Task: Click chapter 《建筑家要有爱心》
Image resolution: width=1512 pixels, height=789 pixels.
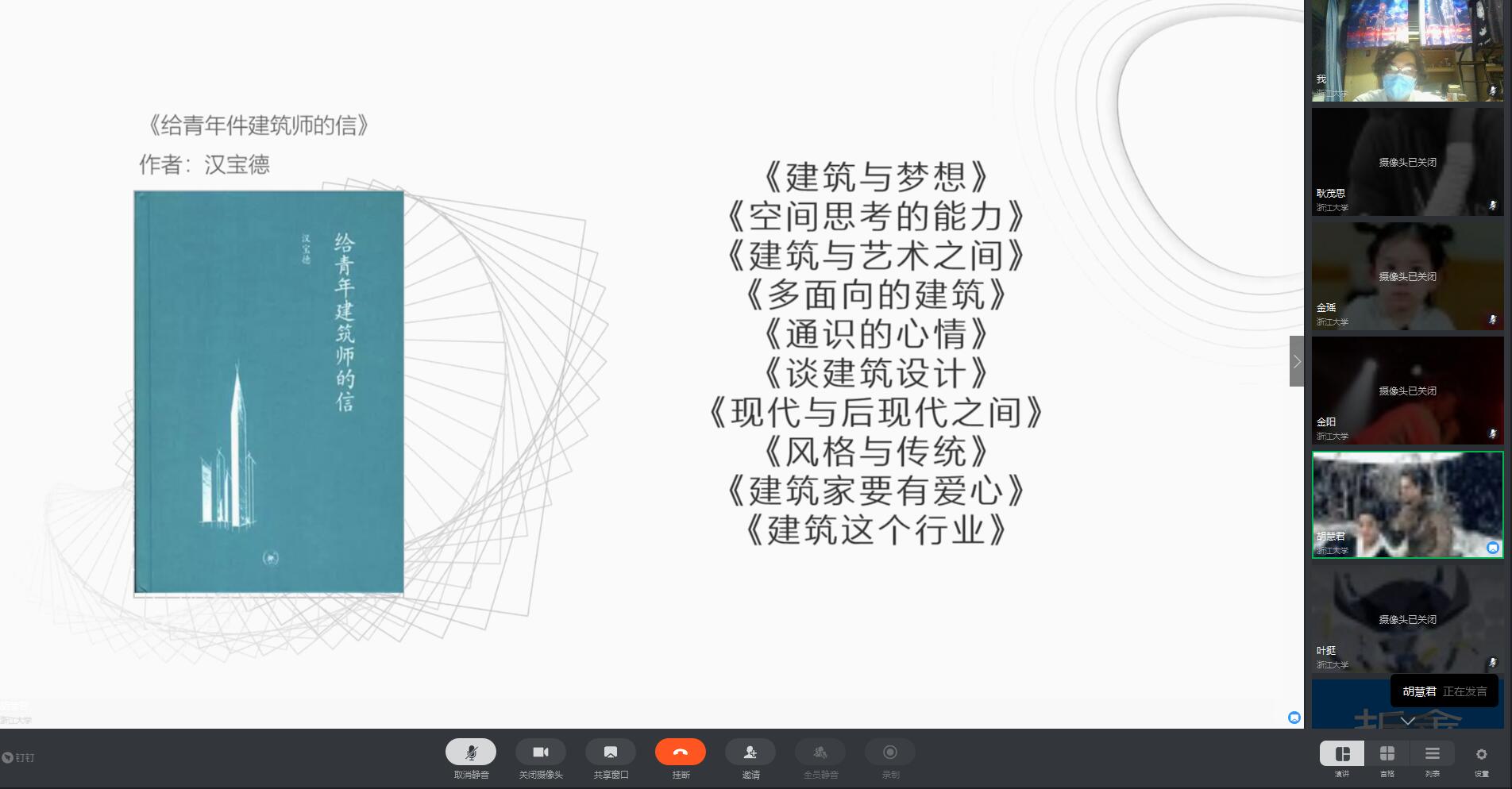Action: click(x=876, y=491)
